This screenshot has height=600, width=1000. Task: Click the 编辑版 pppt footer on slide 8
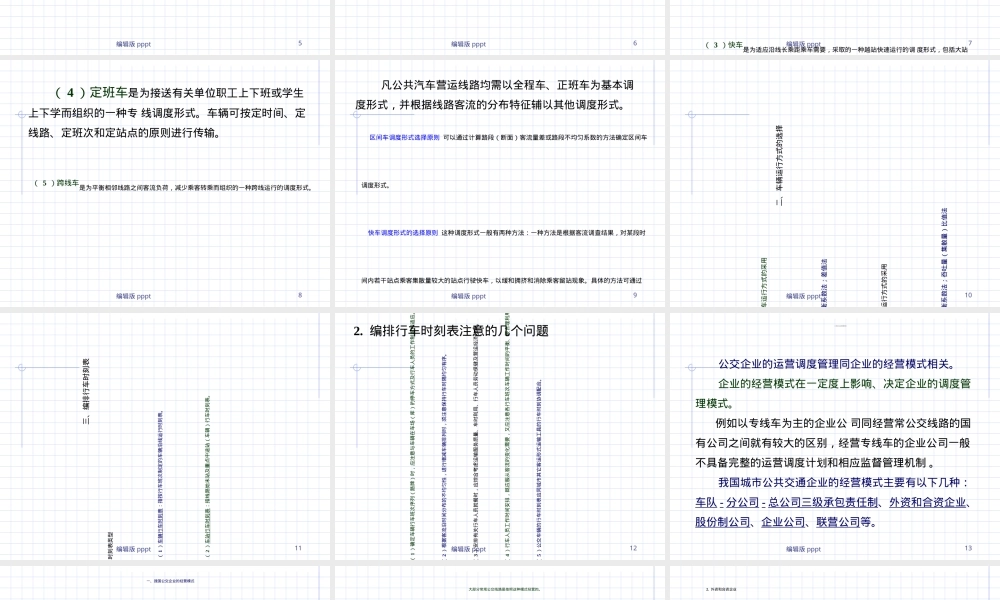pos(133,296)
